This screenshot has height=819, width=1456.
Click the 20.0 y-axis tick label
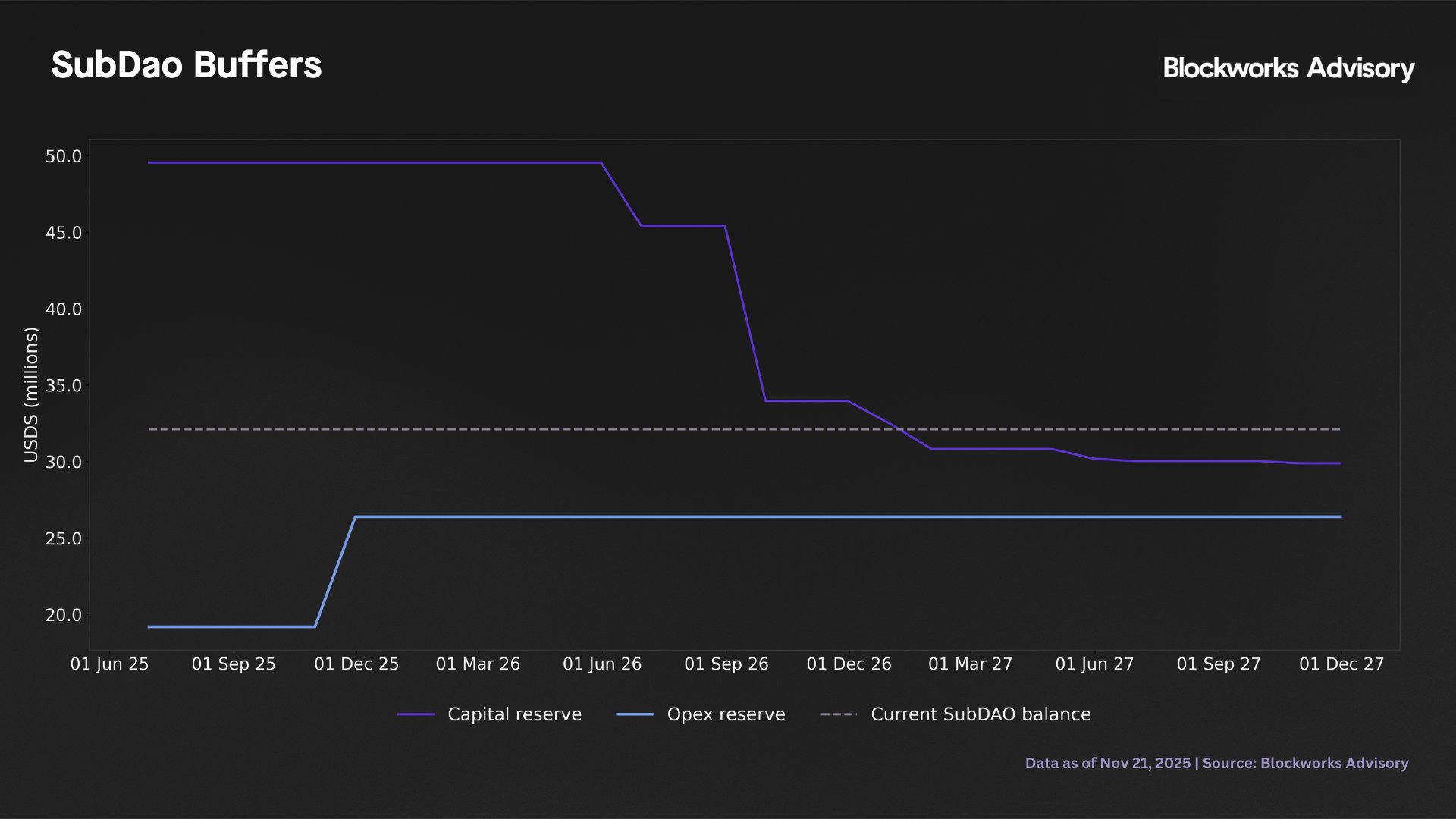pos(64,615)
